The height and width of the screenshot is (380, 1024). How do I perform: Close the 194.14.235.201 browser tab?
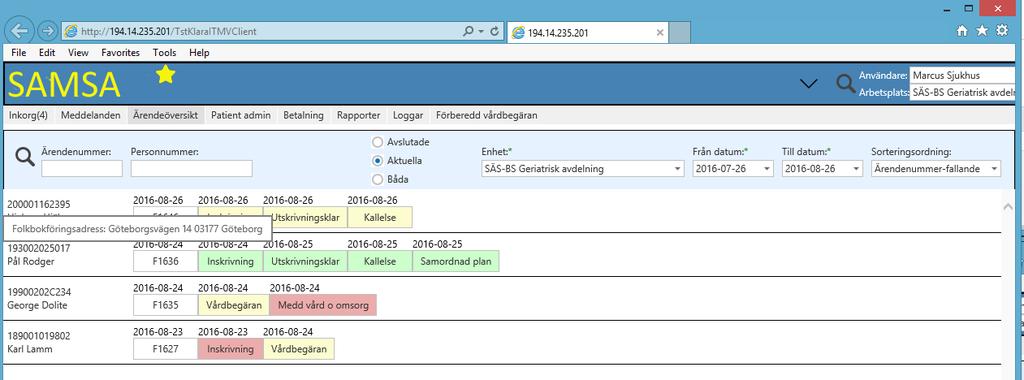(660, 32)
